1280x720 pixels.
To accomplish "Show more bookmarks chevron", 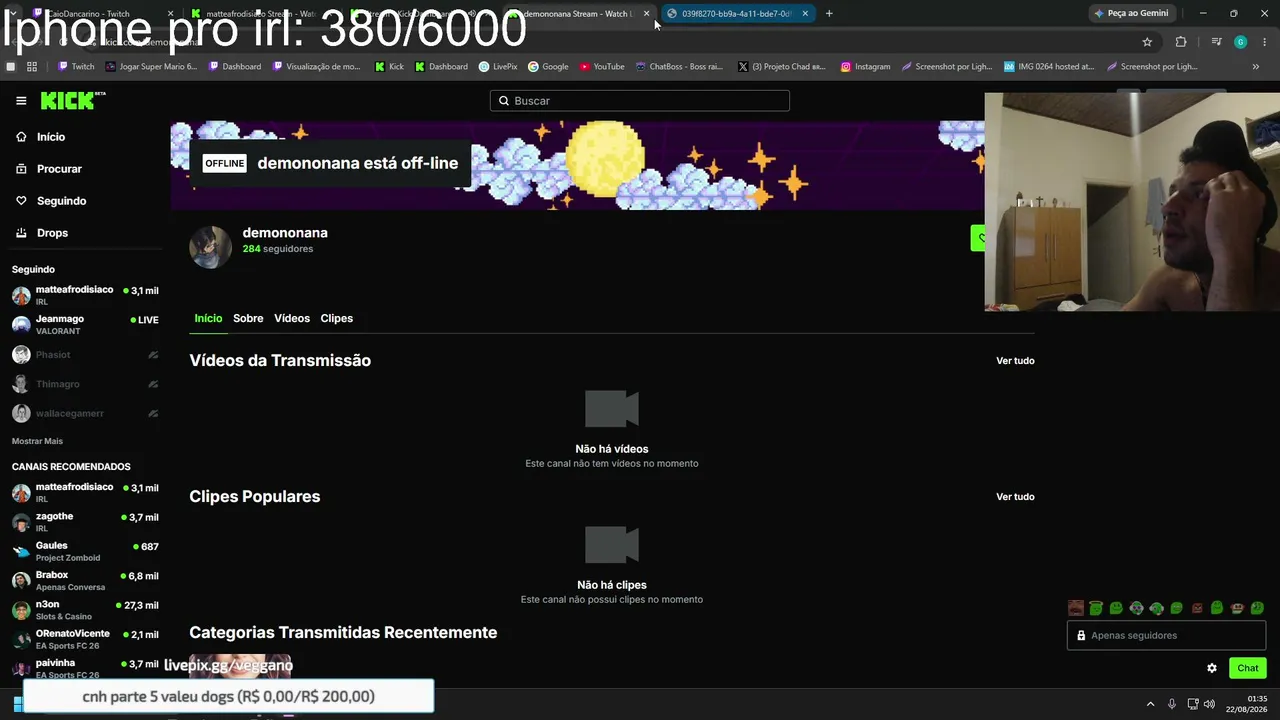I will 1256,67.
